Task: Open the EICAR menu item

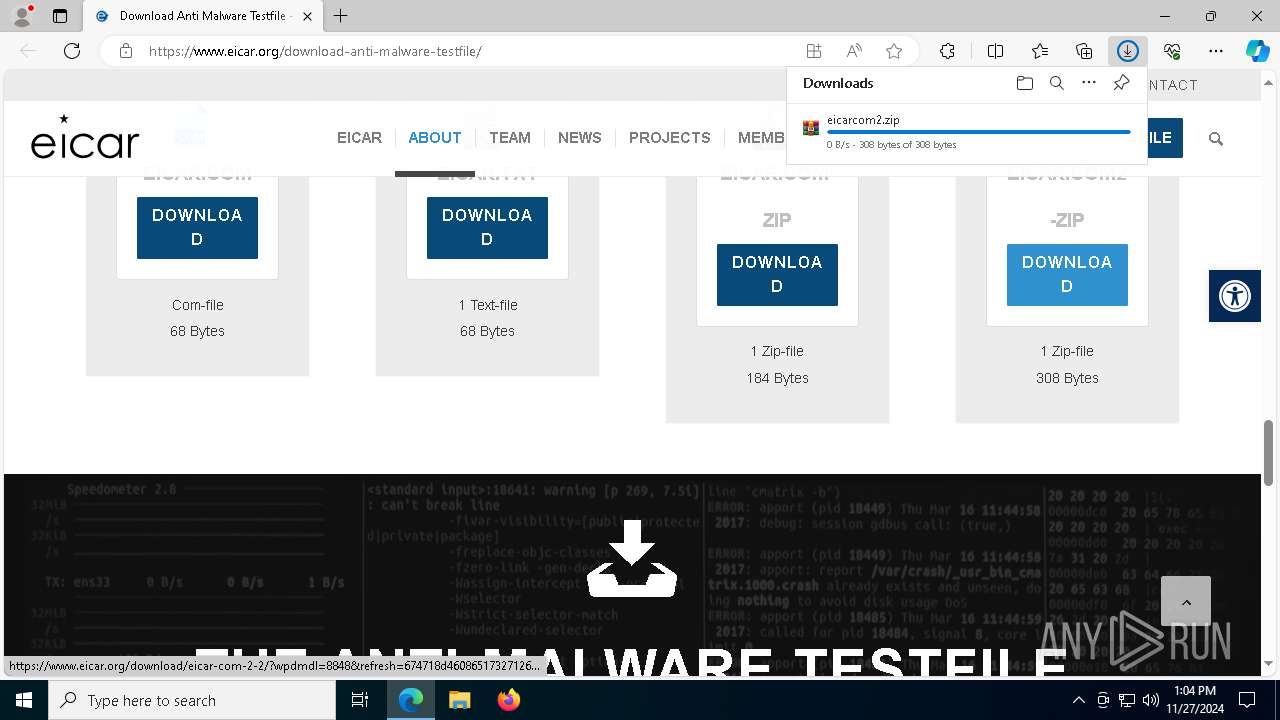Action: (x=359, y=138)
